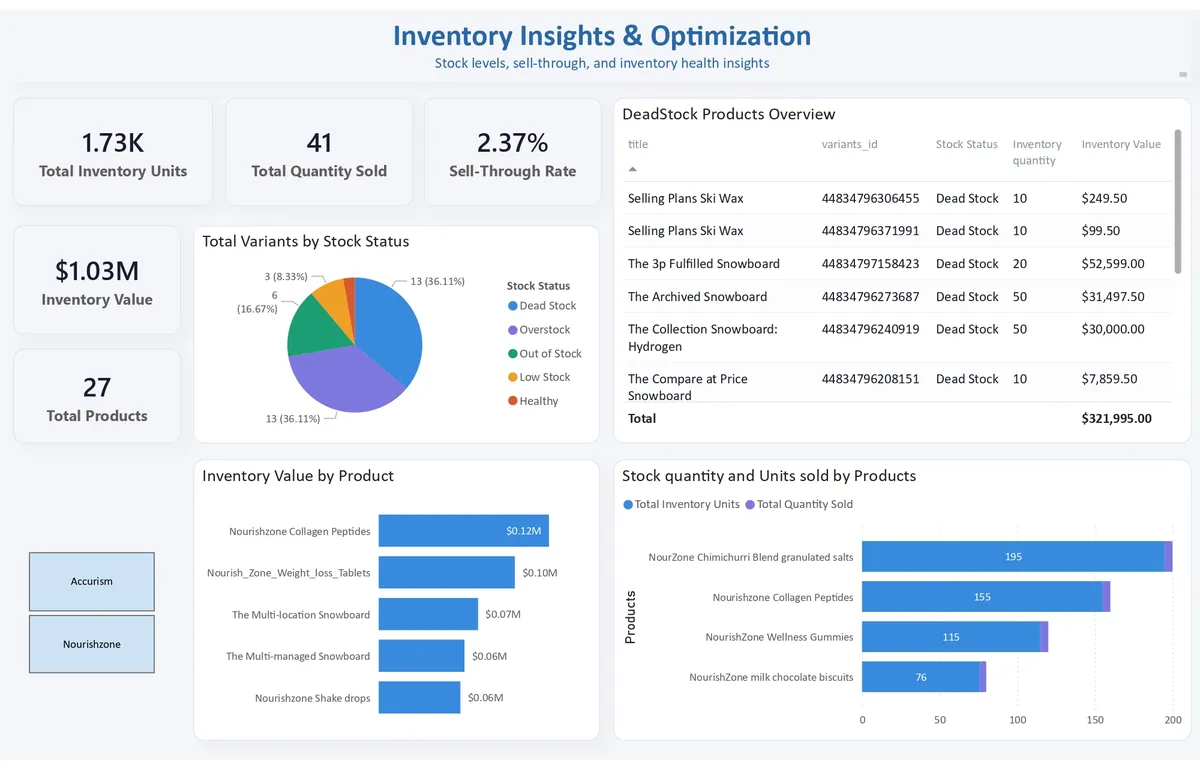Viewport: 1200px width, 769px height.
Task: Click the $52,599.00 inventory value cell
Action: [1113, 264]
